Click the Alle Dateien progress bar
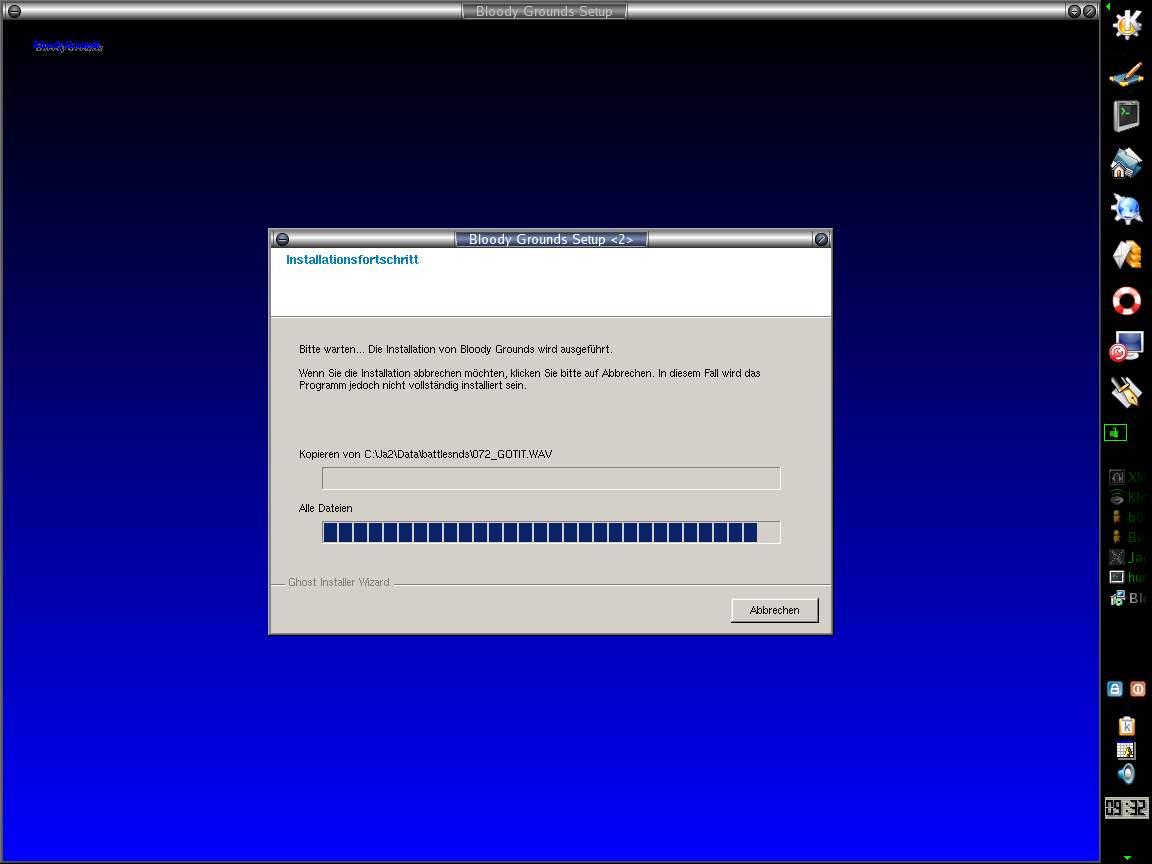 pos(550,532)
